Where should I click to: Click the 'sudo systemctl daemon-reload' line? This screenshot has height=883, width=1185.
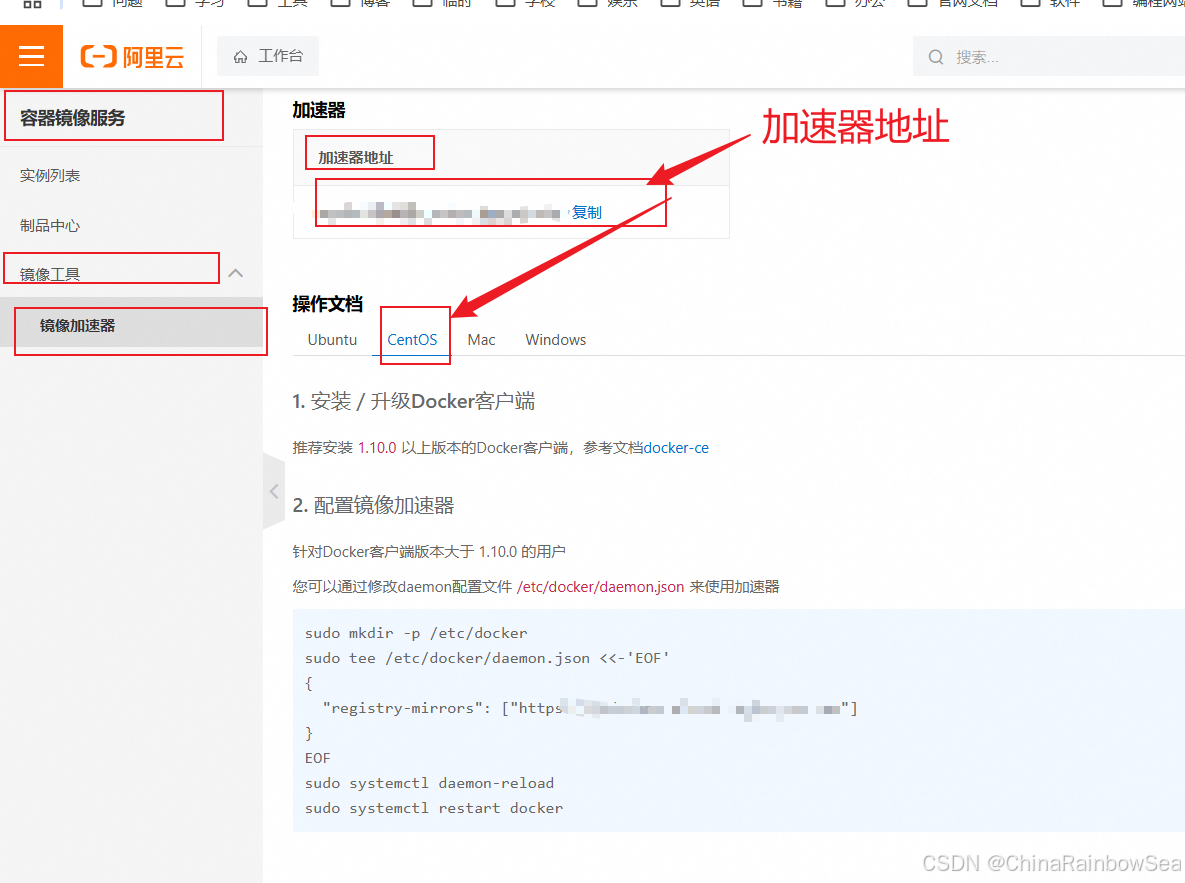[429, 783]
